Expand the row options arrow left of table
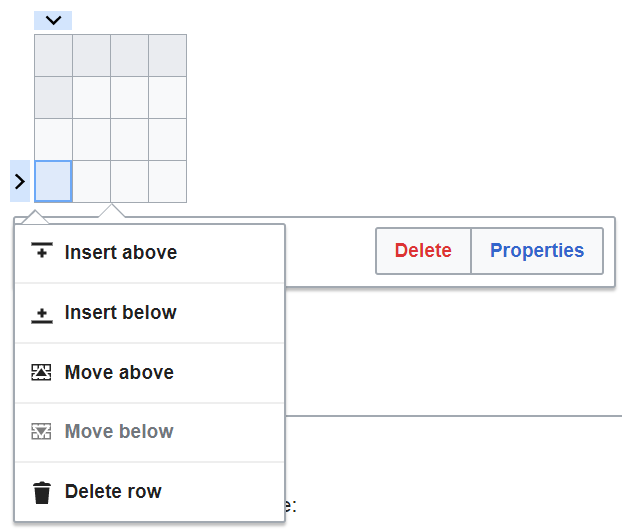 click(20, 181)
